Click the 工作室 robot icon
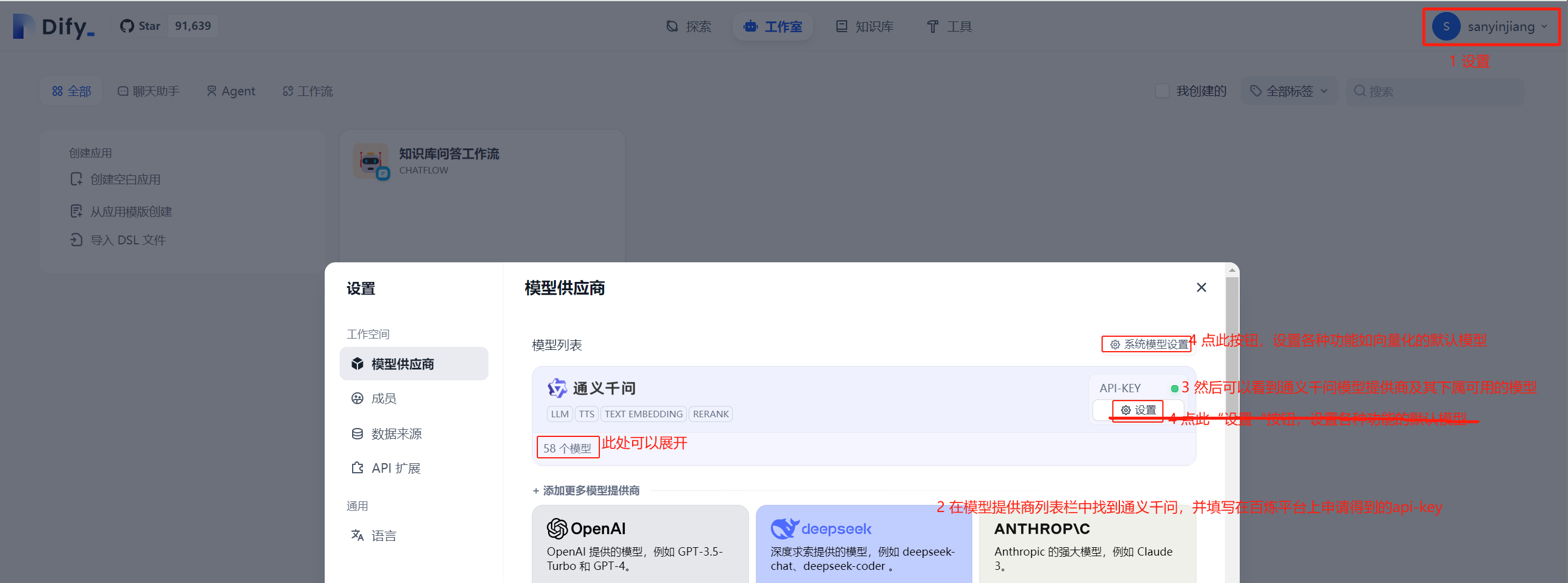The height and width of the screenshot is (583, 1568). click(x=751, y=26)
